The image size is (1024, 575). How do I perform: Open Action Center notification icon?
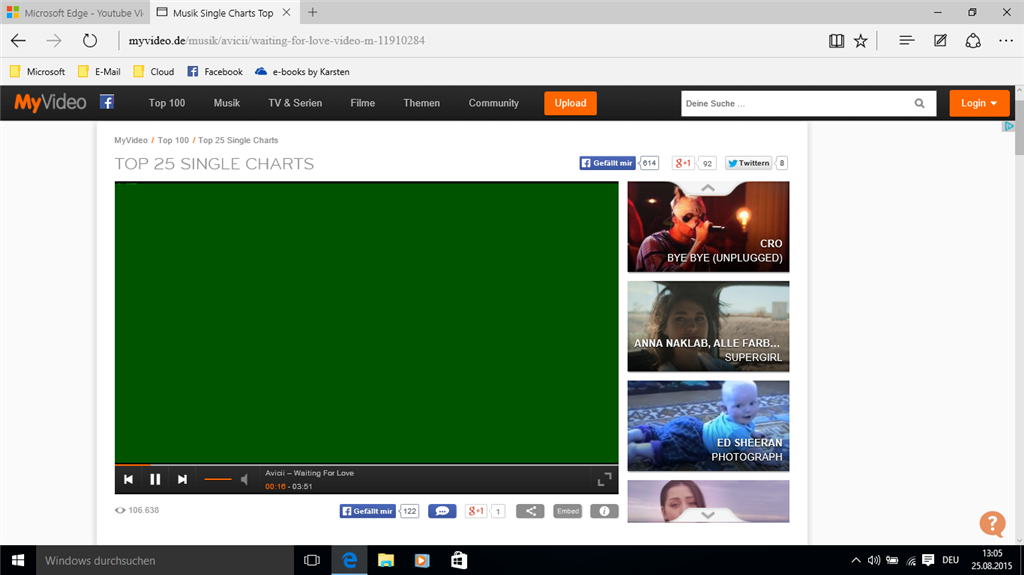tap(928, 560)
